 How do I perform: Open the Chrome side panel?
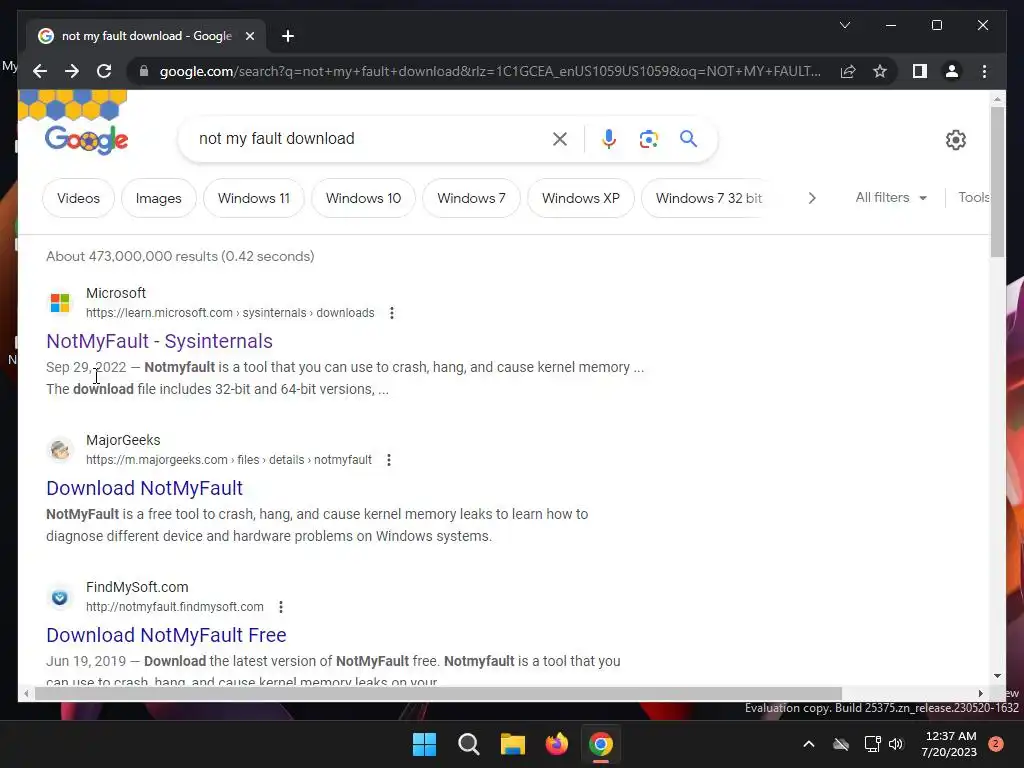point(920,71)
